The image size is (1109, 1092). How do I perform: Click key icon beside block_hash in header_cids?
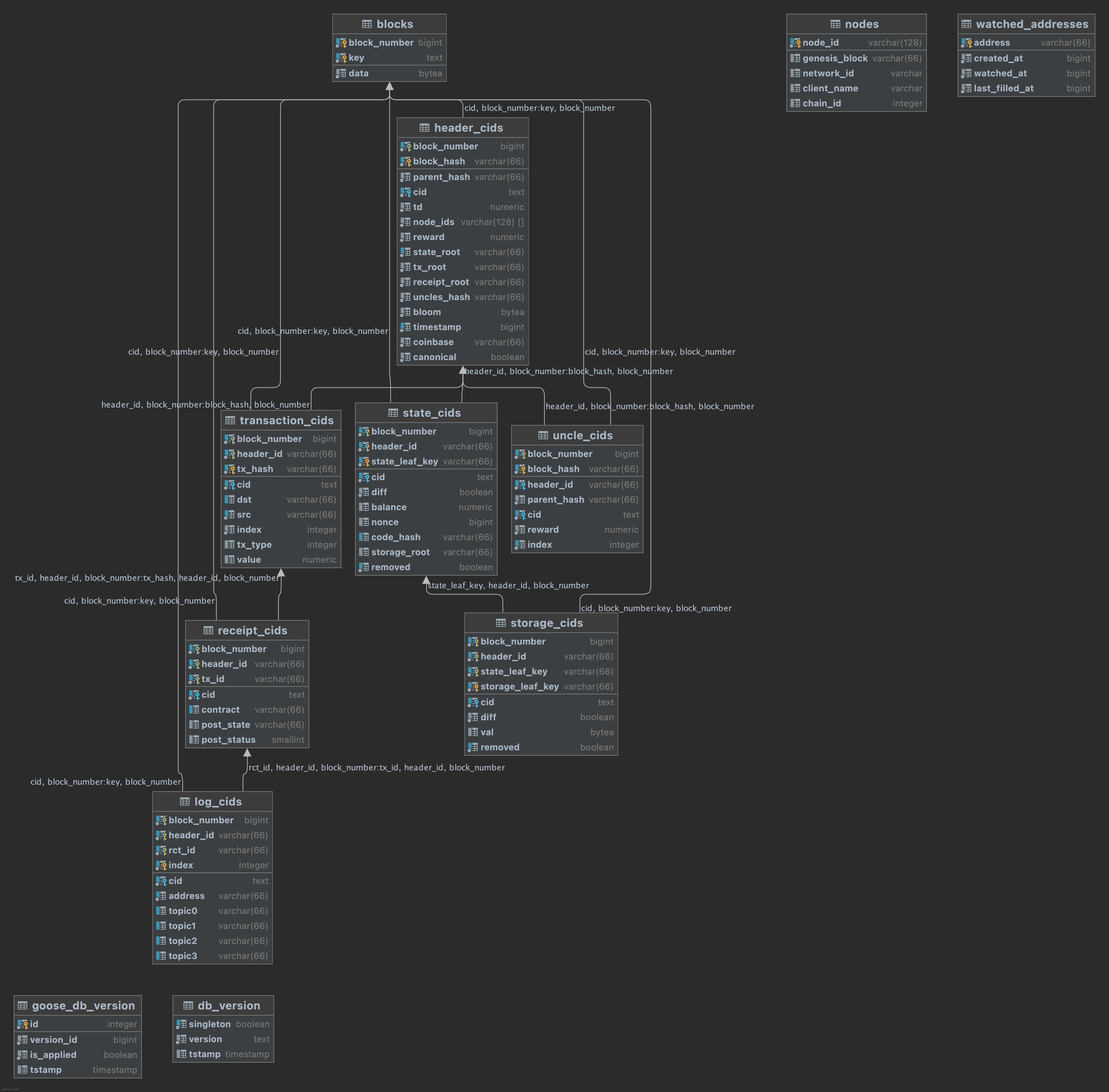coord(405,161)
